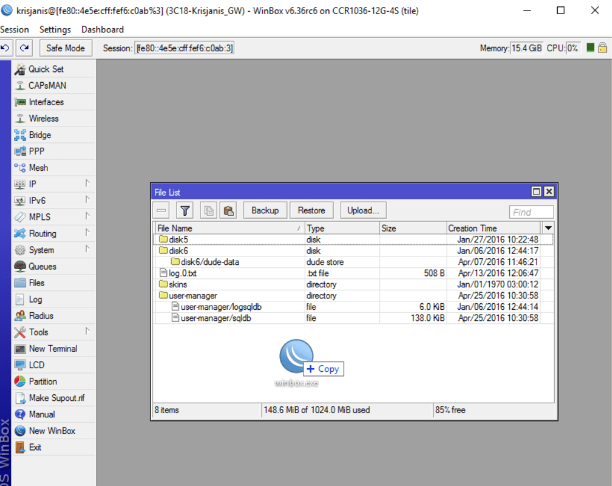
Task: Open the Partition section
Action: 53,381
